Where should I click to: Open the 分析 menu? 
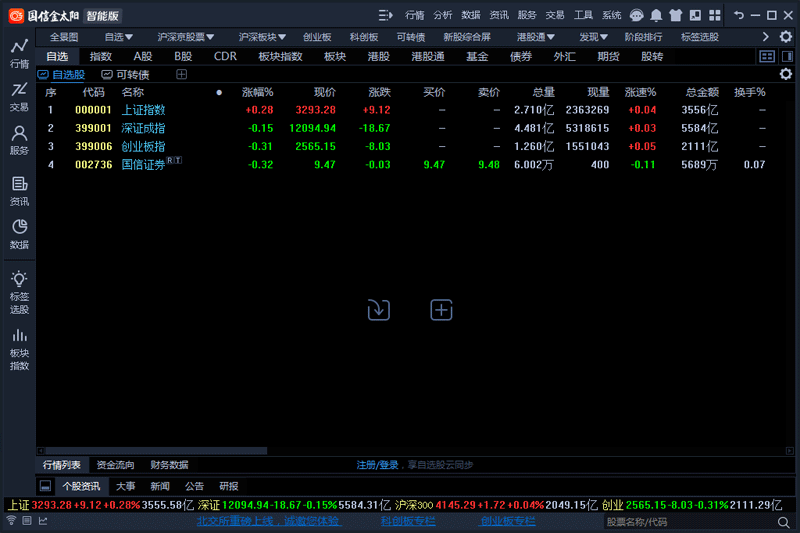pyautogui.click(x=442, y=15)
